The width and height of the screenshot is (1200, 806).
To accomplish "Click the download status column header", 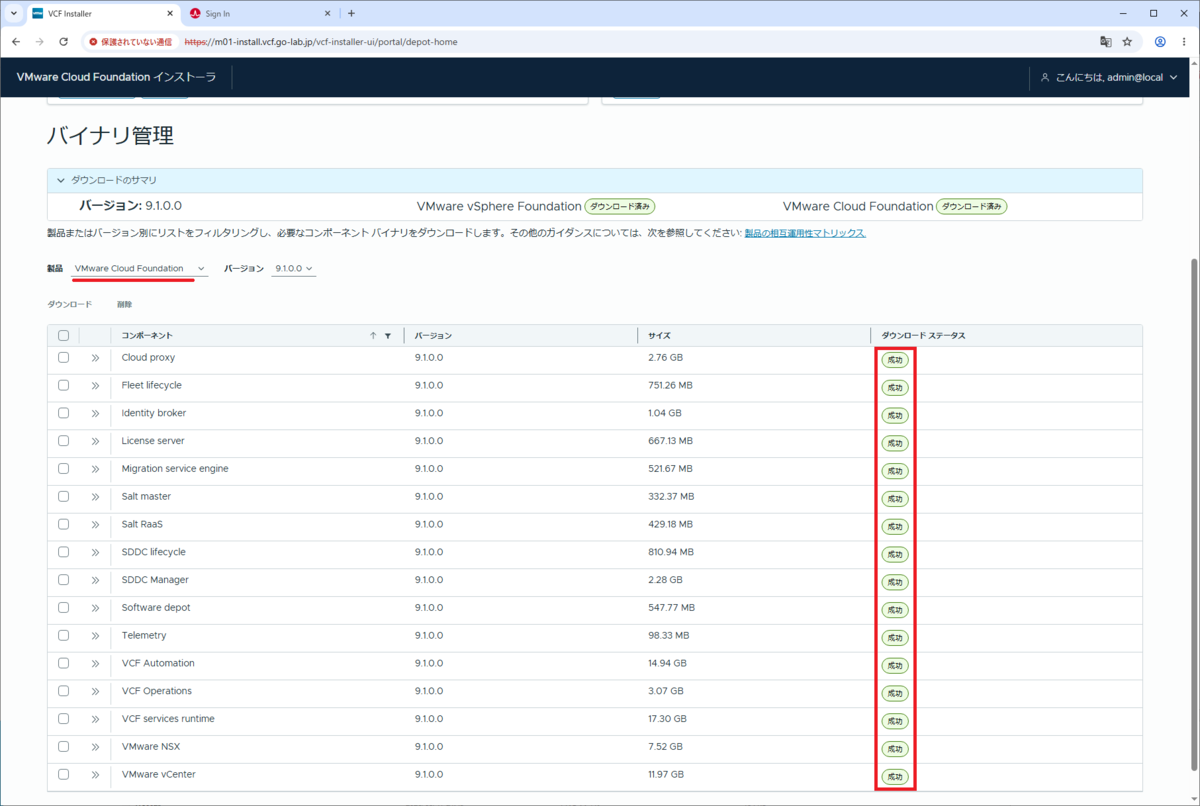I will click(x=923, y=336).
